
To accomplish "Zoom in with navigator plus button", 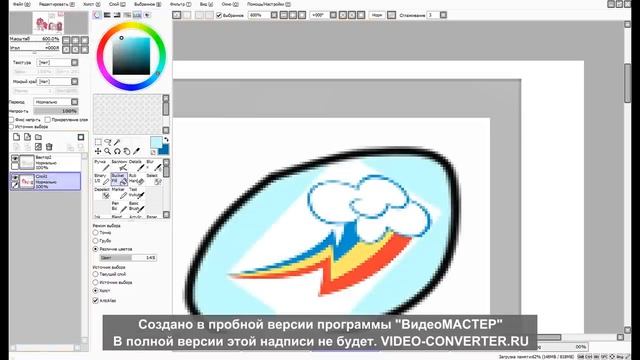I will [76, 40].
